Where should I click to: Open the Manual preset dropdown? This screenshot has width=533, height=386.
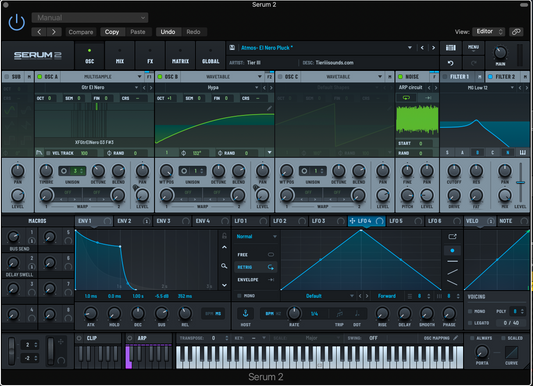[x=90, y=17]
